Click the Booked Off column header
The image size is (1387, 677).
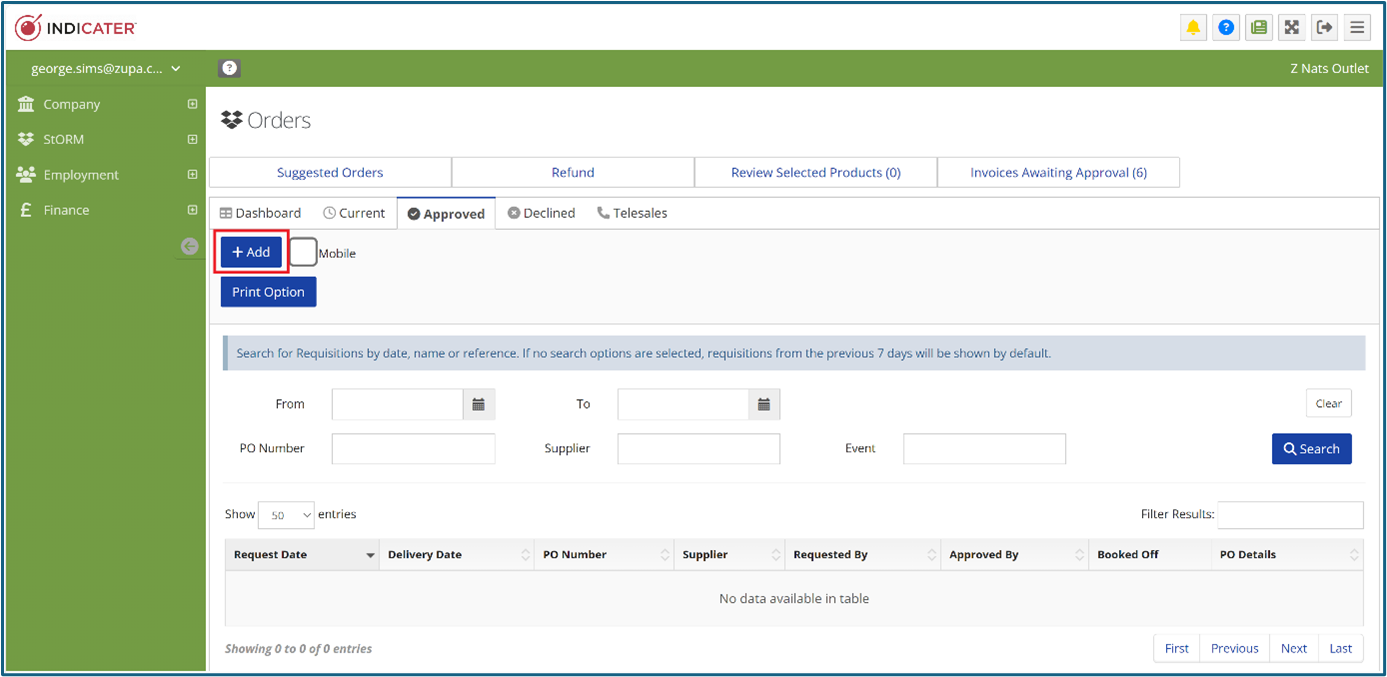tap(1150, 554)
